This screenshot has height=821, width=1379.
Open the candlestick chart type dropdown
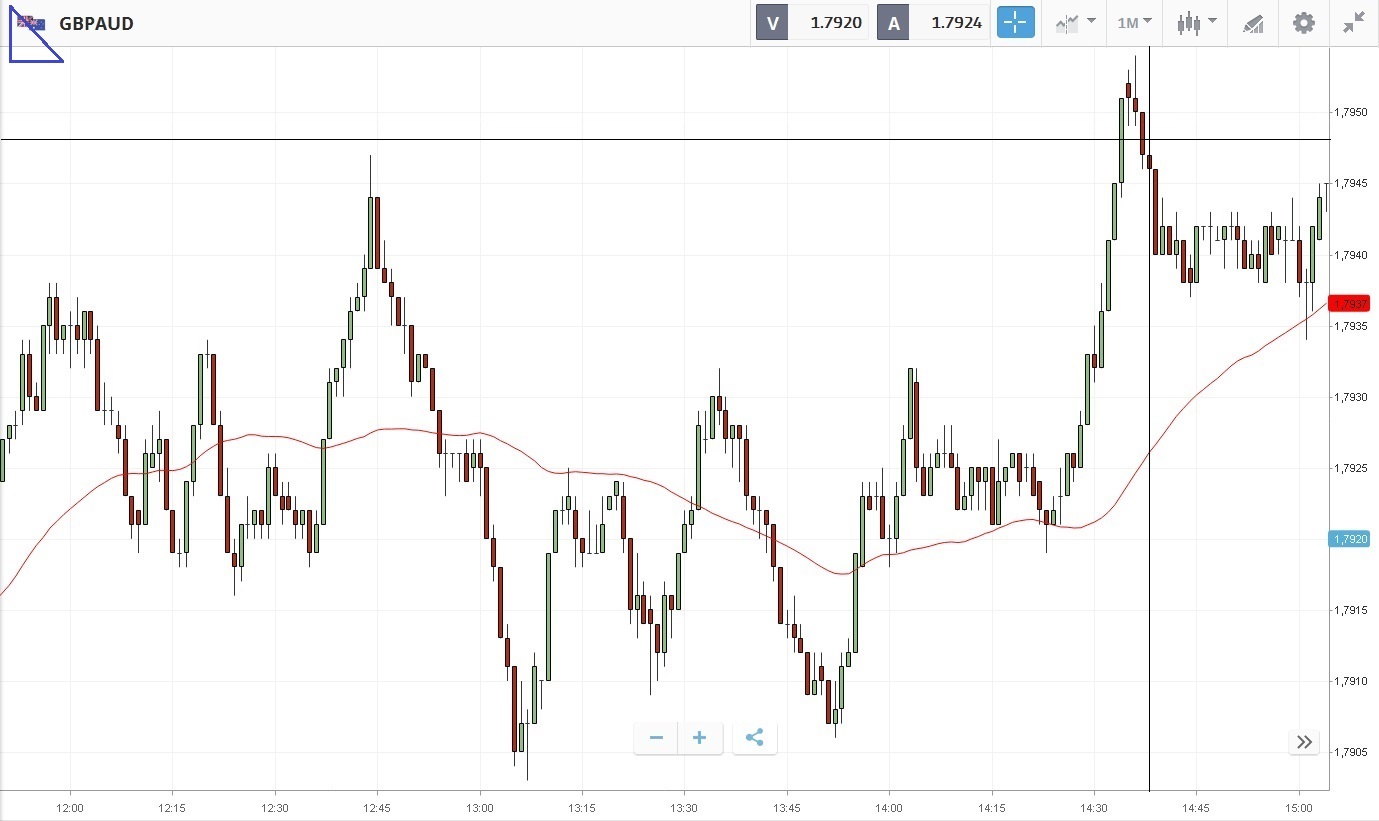point(1196,23)
